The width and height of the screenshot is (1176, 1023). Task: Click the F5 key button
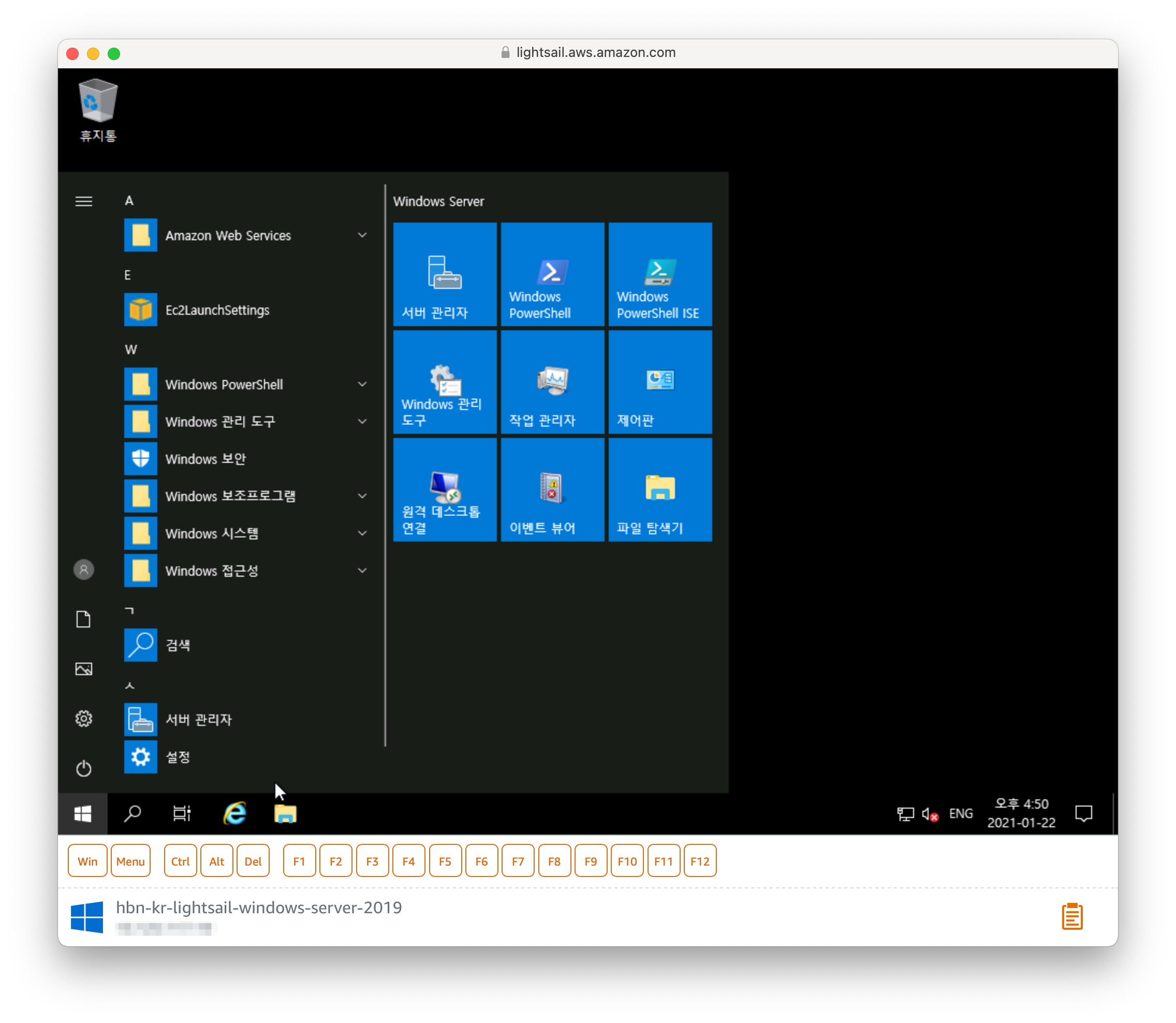pyautogui.click(x=445, y=861)
